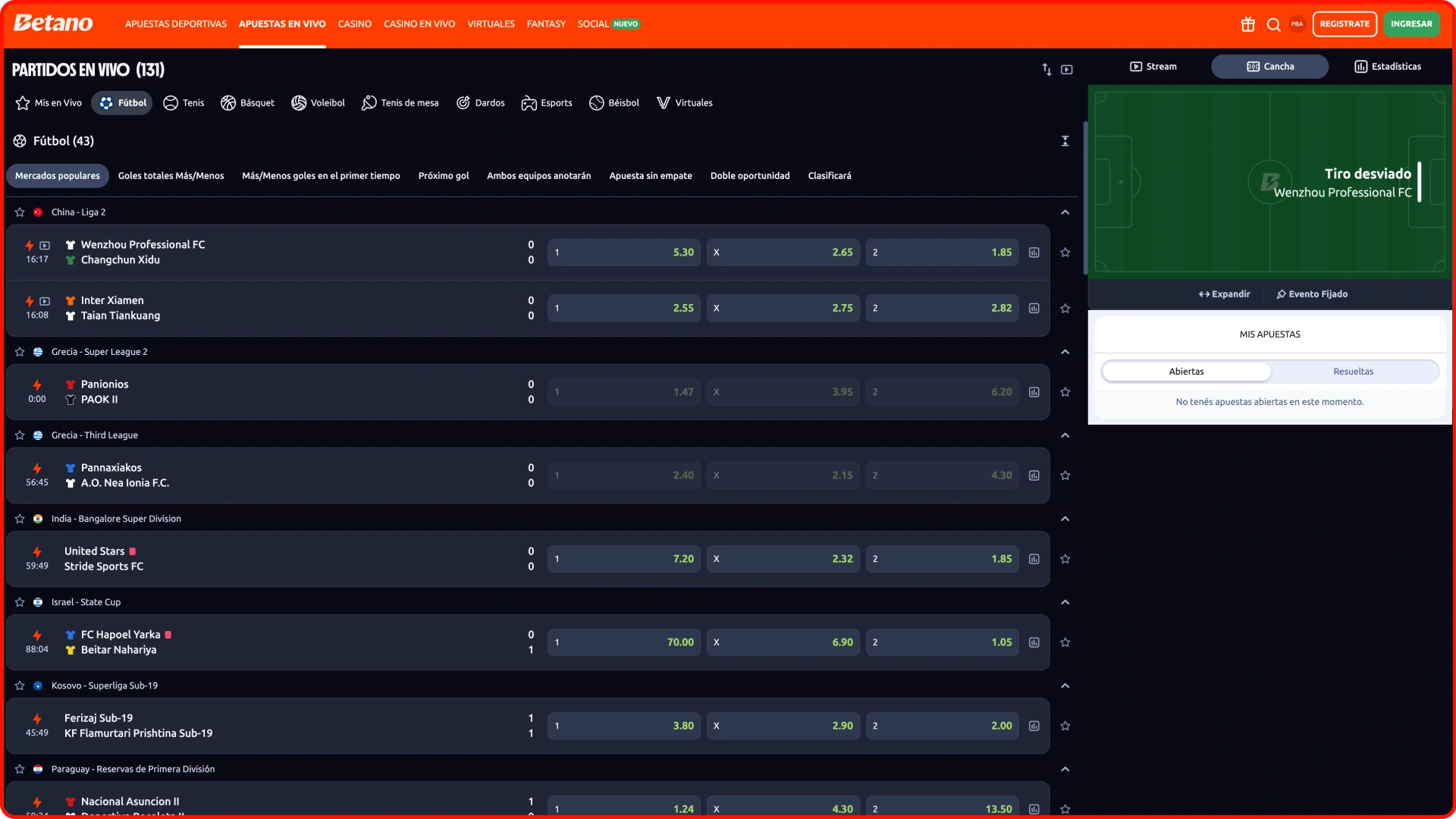Favorite the Wenzhou Professional FC match star

[1065, 253]
